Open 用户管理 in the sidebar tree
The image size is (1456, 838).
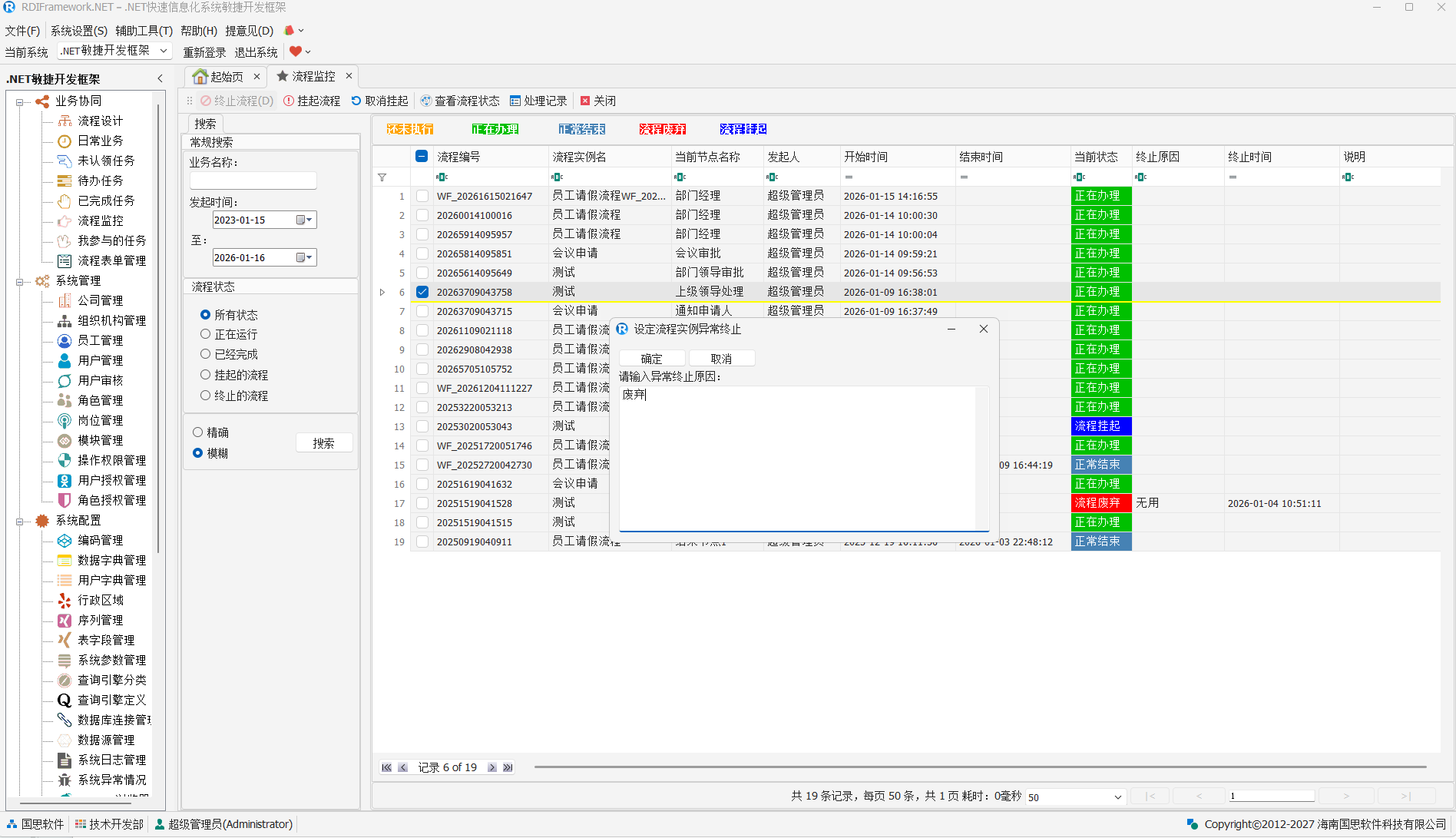pyautogui.click(x=100, y=360)
